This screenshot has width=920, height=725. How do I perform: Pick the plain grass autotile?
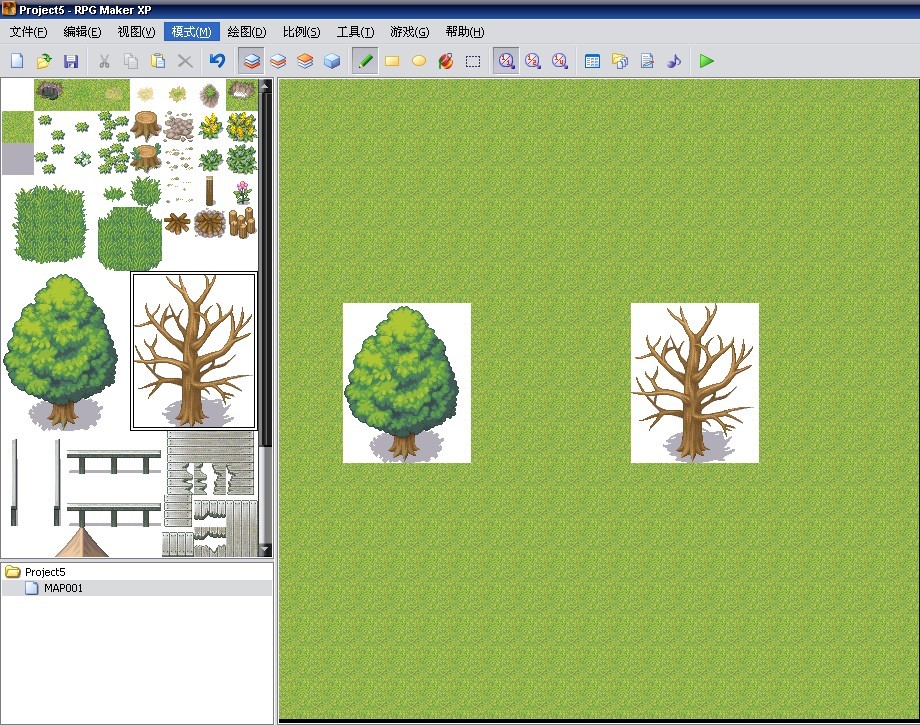pos(18,127)
